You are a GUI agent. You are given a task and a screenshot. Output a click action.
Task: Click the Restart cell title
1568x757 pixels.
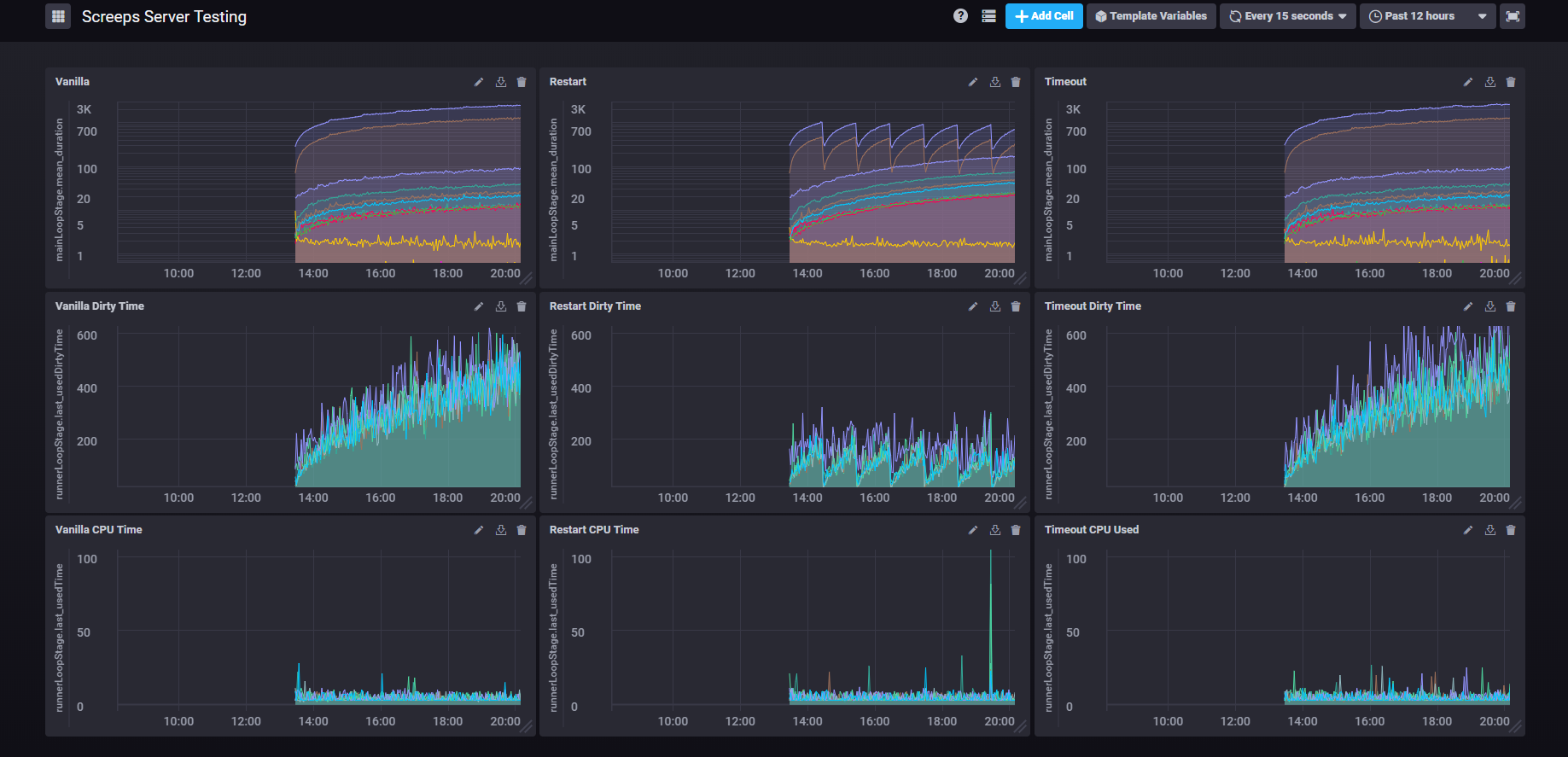(x=568, y=82)
